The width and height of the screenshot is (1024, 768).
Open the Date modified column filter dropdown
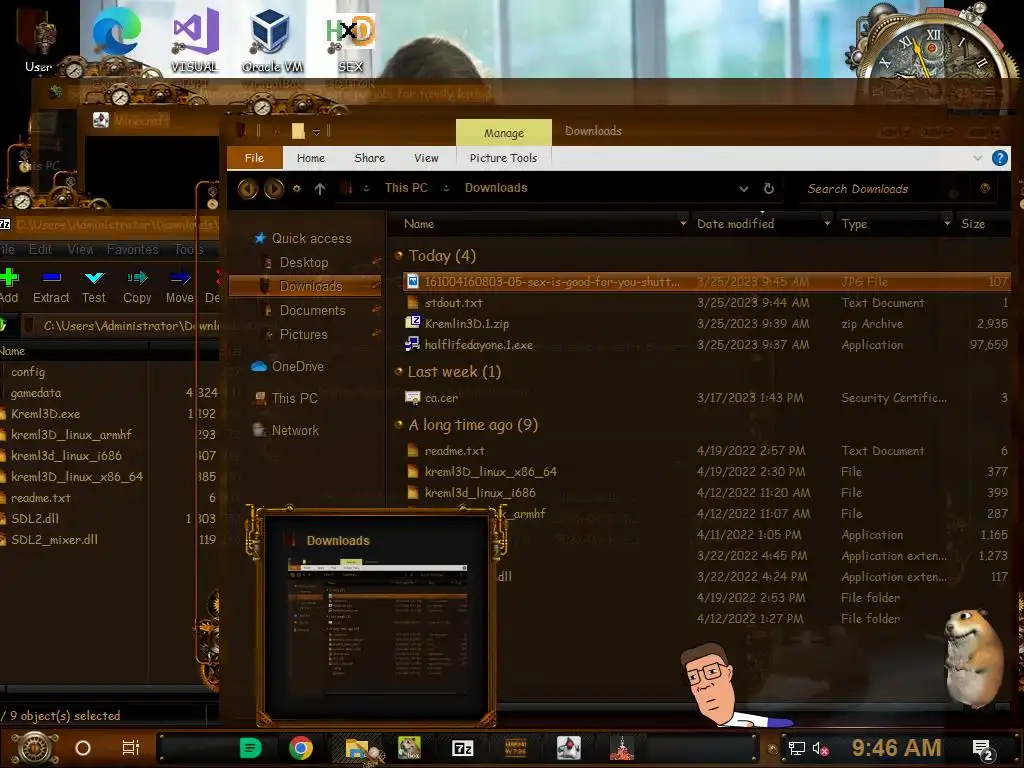coord(827,223)
